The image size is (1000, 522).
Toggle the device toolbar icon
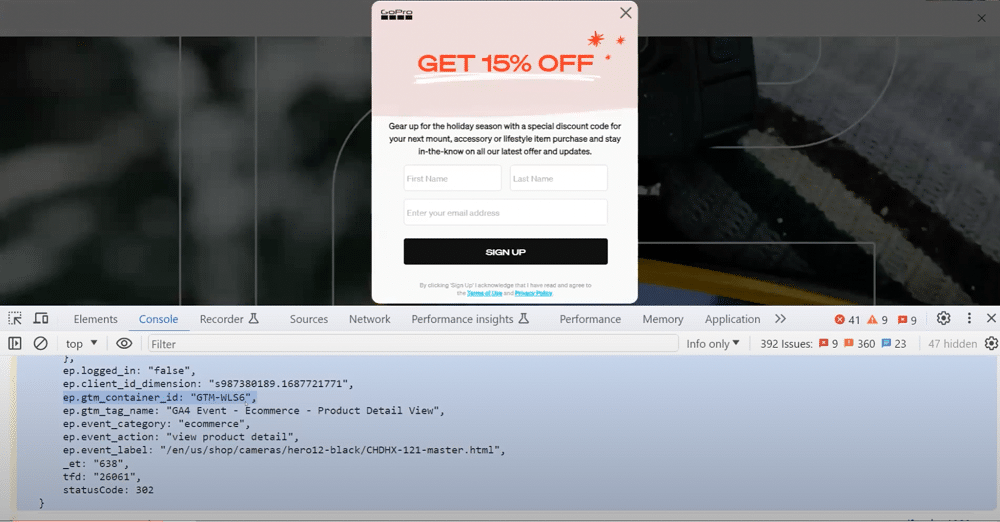click(41, 319)
